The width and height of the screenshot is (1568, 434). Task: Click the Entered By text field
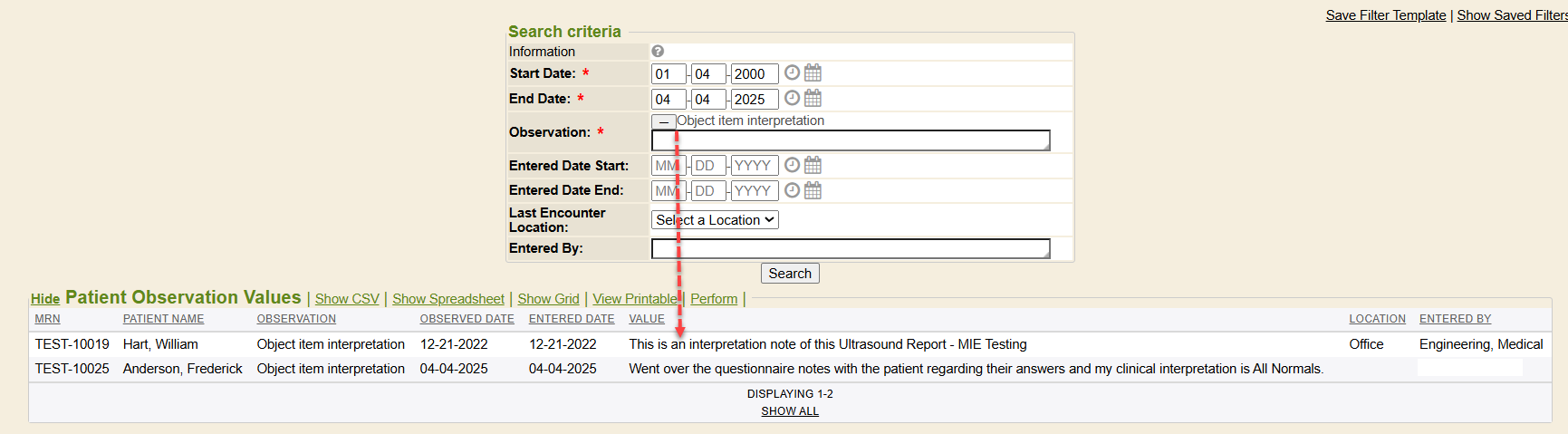[850, 249]
